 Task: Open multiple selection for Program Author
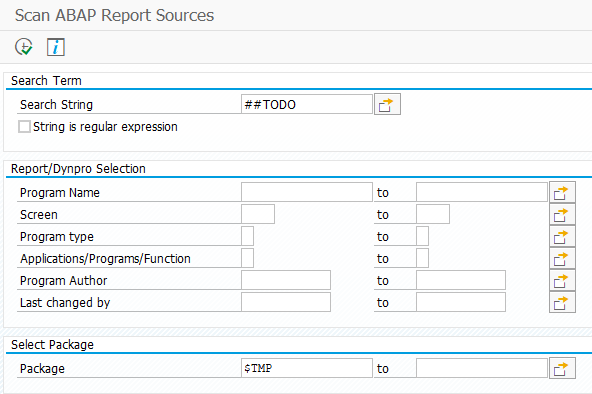point(562,280)
